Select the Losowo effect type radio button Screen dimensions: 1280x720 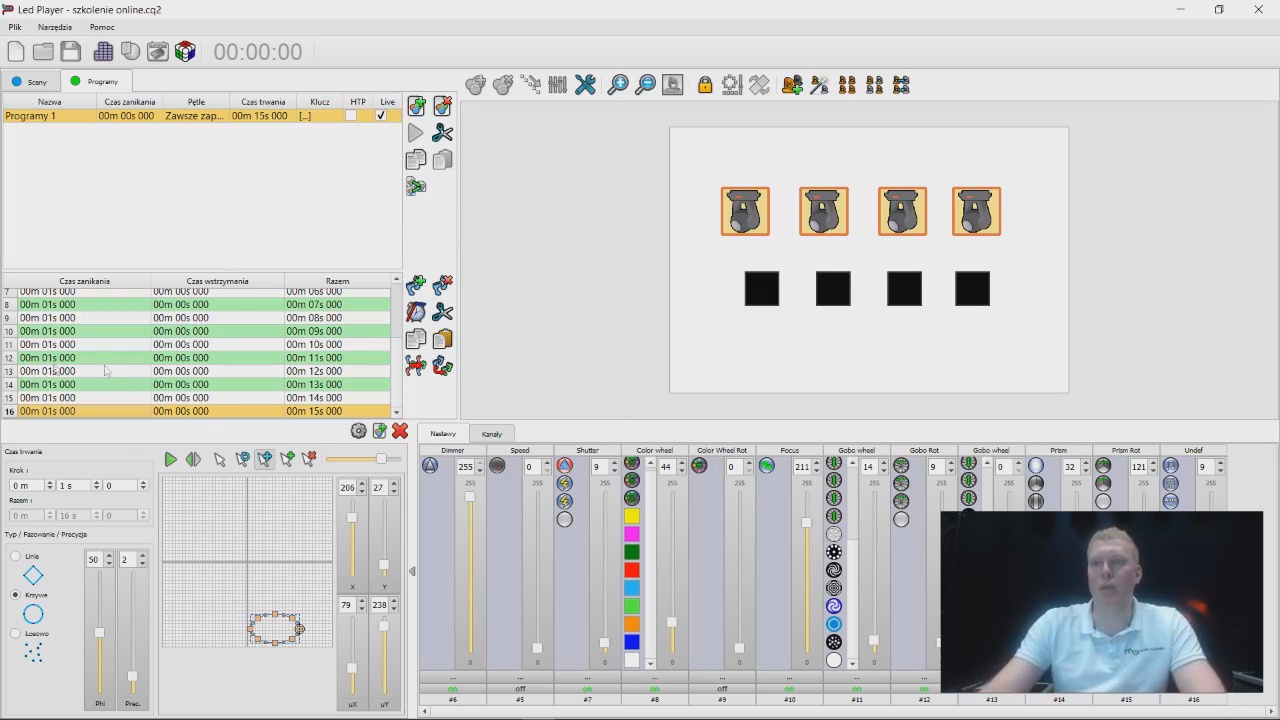pos(15,634)
